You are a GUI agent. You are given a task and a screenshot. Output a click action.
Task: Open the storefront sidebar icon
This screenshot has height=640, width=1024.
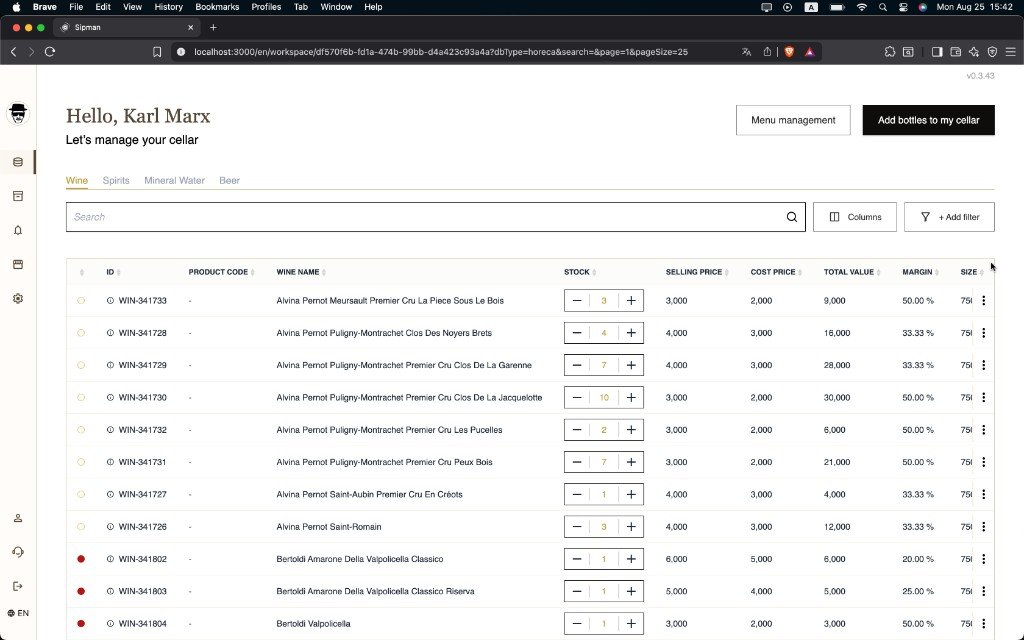18,264
